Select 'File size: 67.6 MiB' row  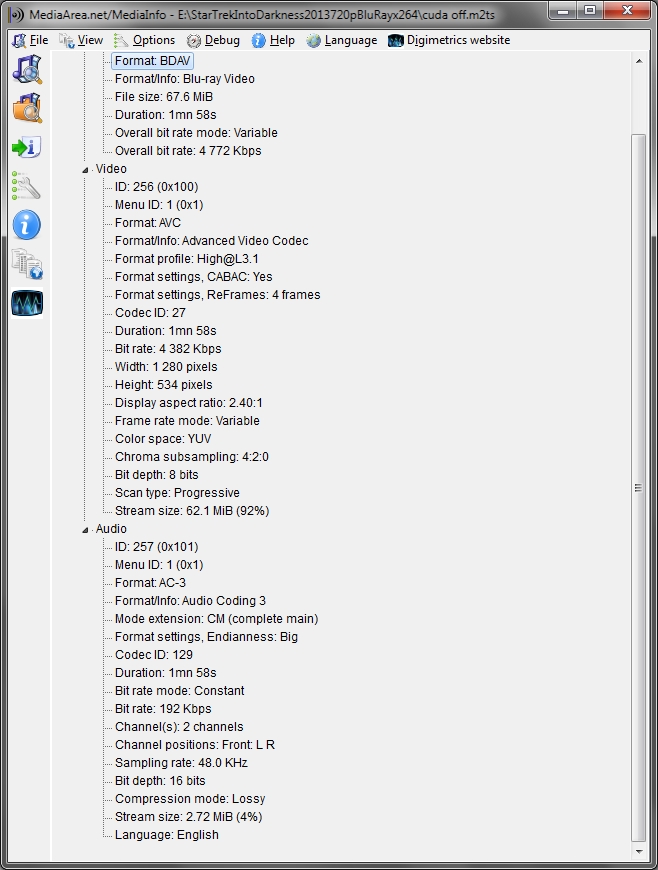pos(164,97)
